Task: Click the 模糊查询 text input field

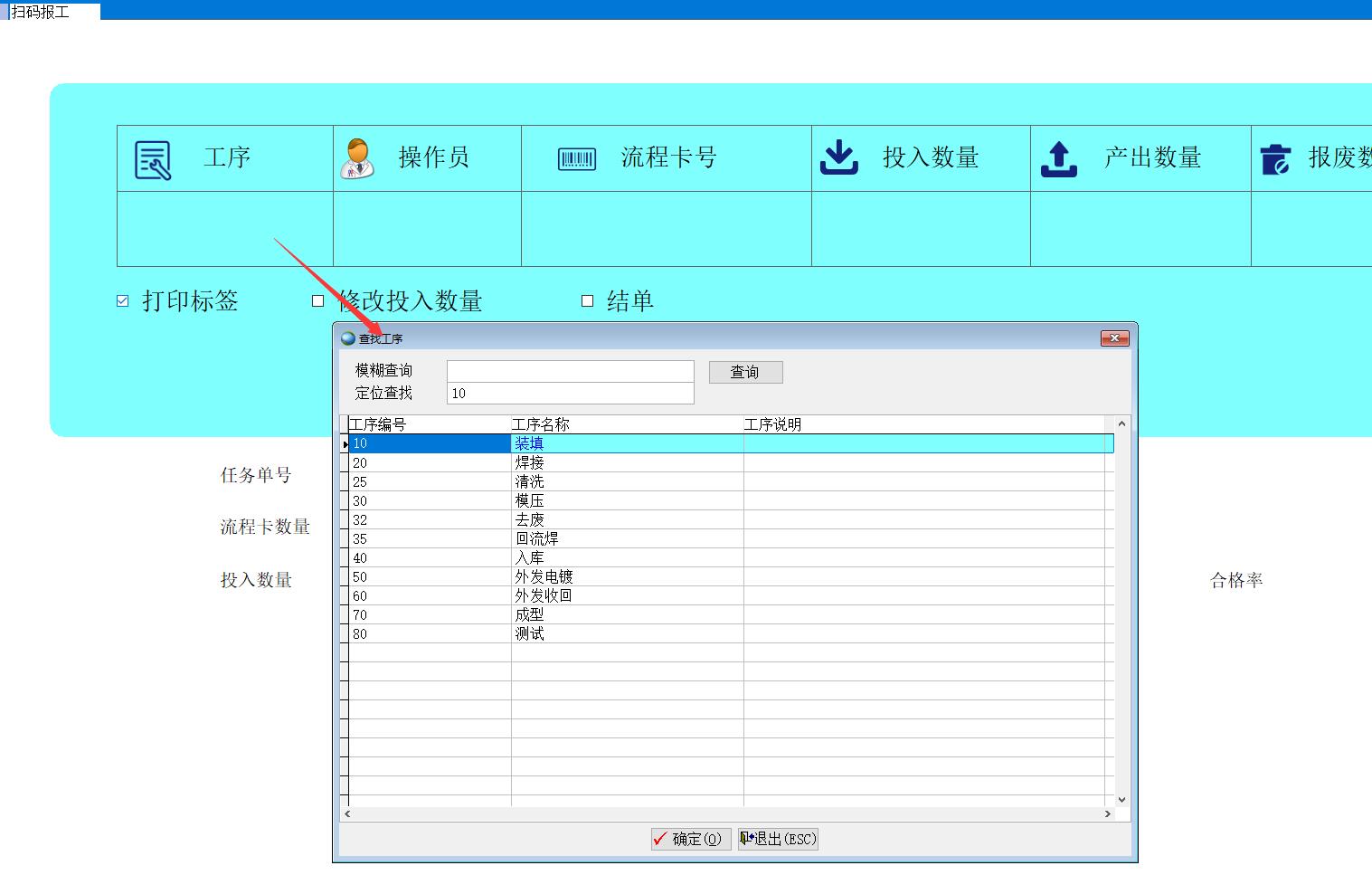Action: 570,371
